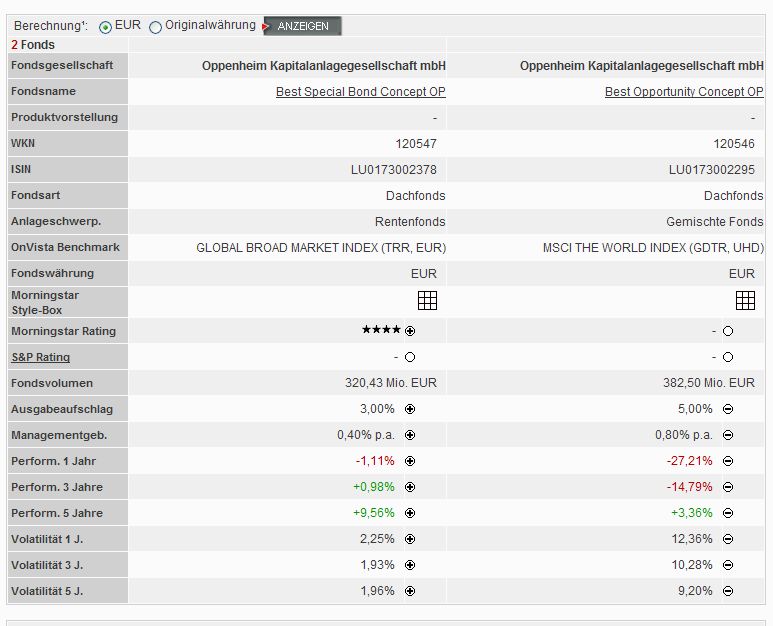
Task: Click the ANZEIGEN button
Action: [303, 26]
